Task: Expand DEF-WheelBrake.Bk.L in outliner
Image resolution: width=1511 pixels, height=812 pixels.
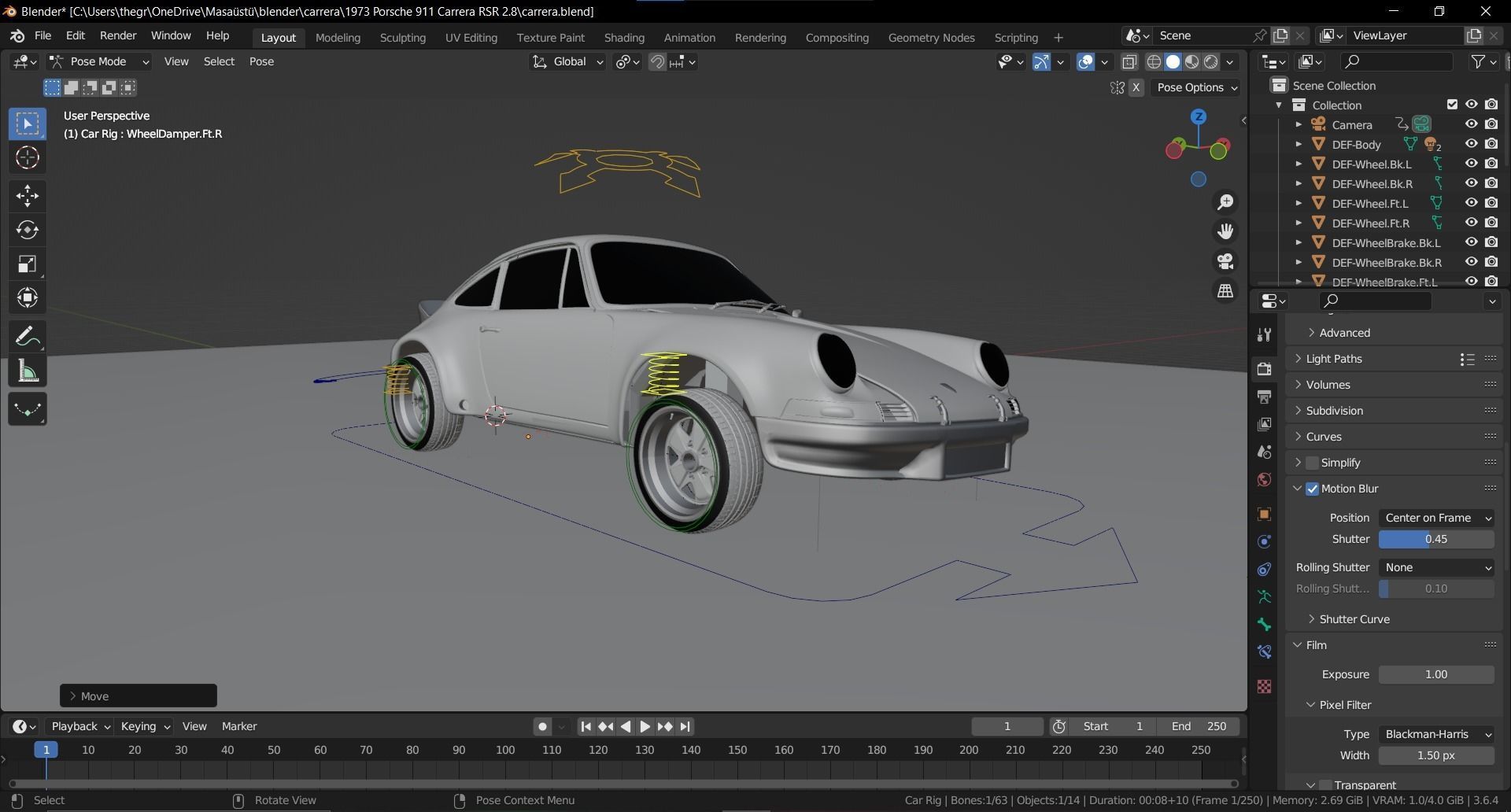Action: click(x=1299, y=242)
